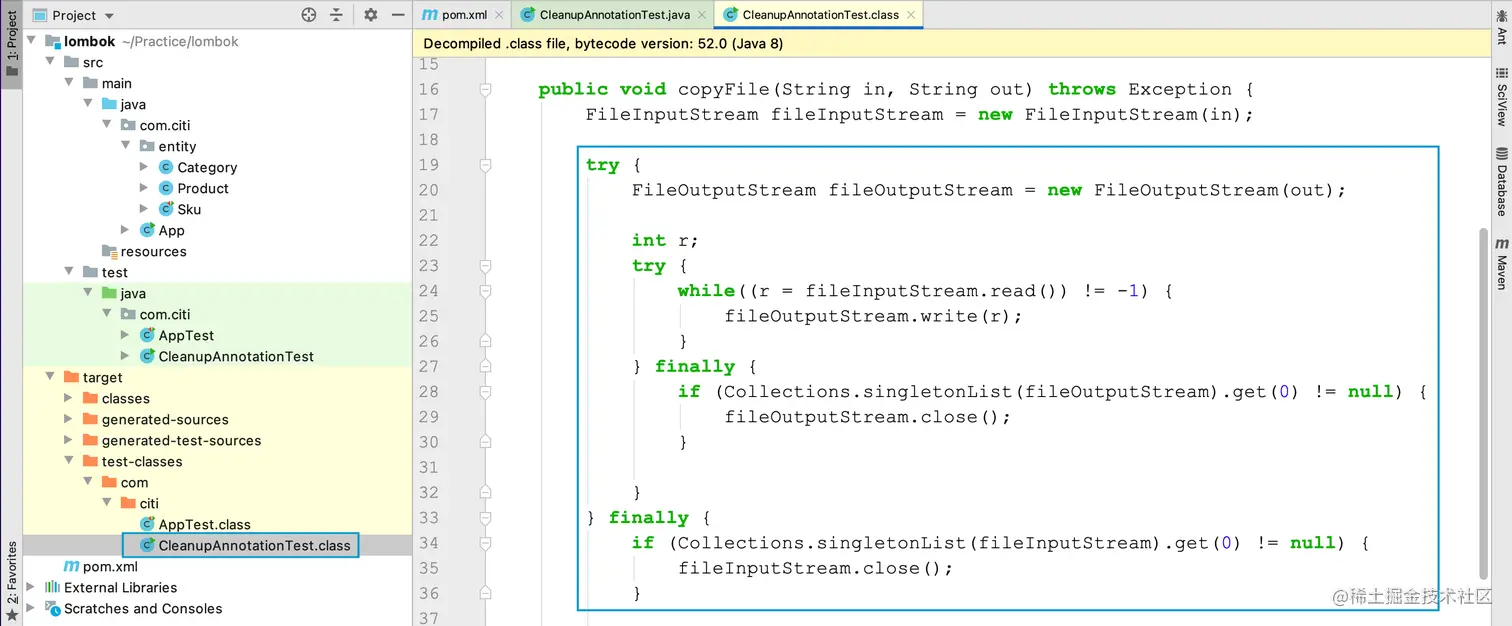Open the Maven tool window

click(x=1501, y=263)
